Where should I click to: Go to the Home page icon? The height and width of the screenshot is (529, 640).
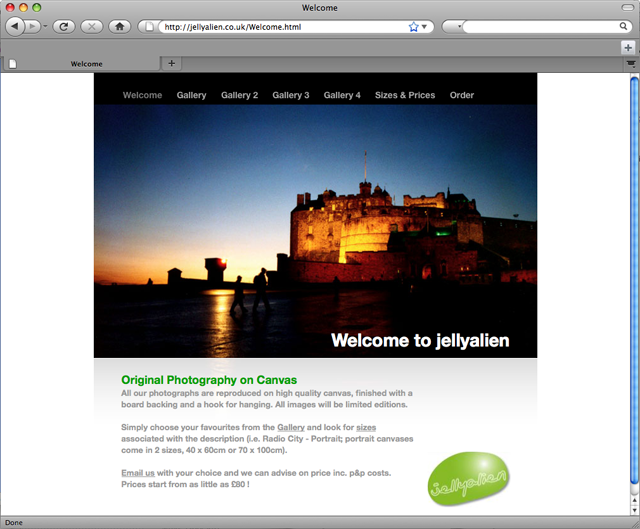coord(120,27)
